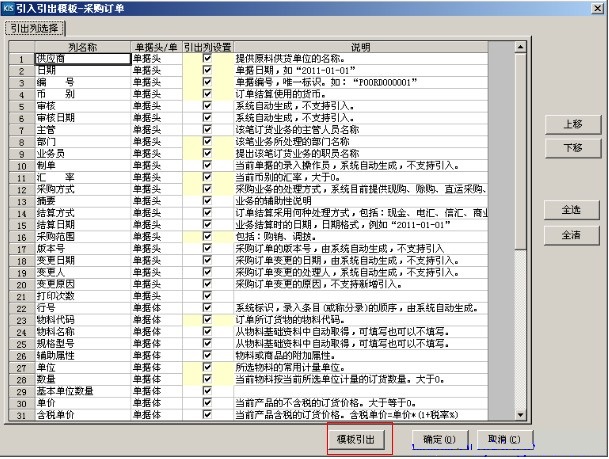
Task: Click the 说明 column header
Action: (360, 47)
